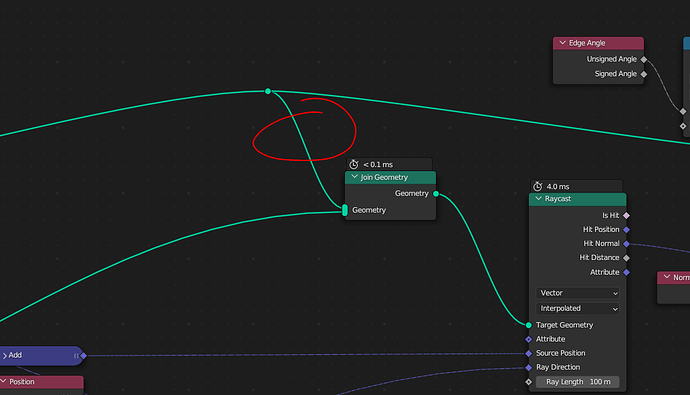The height and width of the screenshot is (395, 690).
Task: Select the Edge Angle node header
Action: 598,43
